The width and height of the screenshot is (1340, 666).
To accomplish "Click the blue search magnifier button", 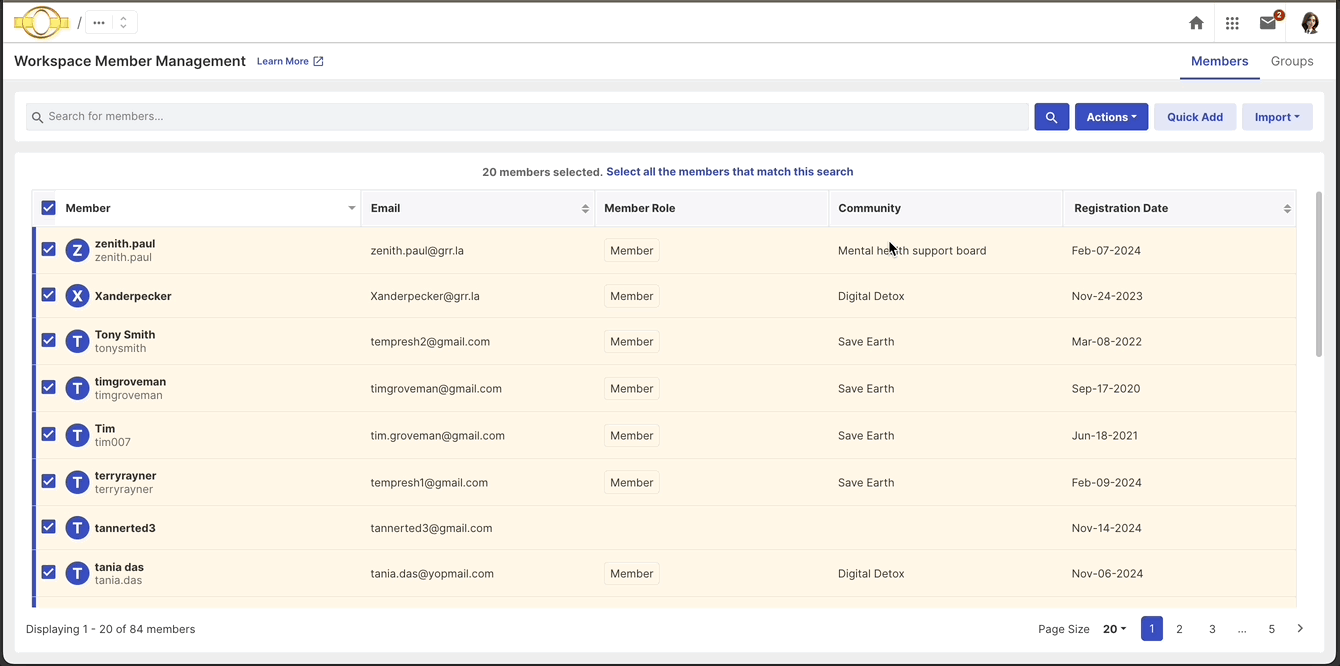I will point(1051,117).
